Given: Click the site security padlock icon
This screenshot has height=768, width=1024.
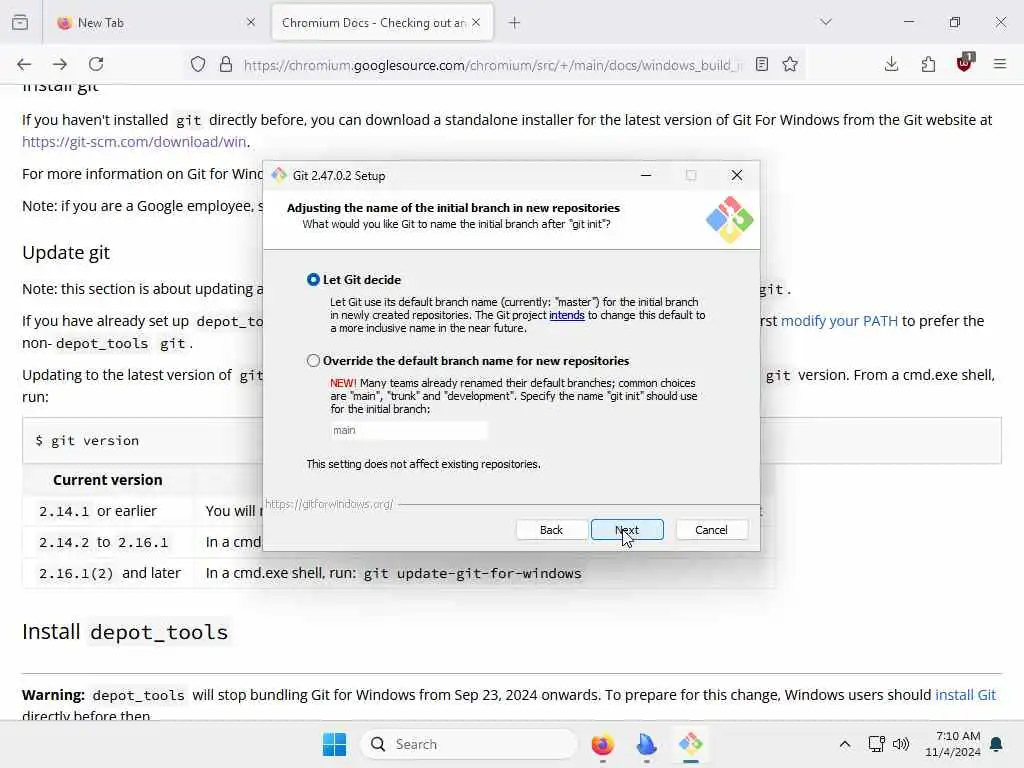Looking at the screenshot, I should pyautogui.click(x=226, y=64).
